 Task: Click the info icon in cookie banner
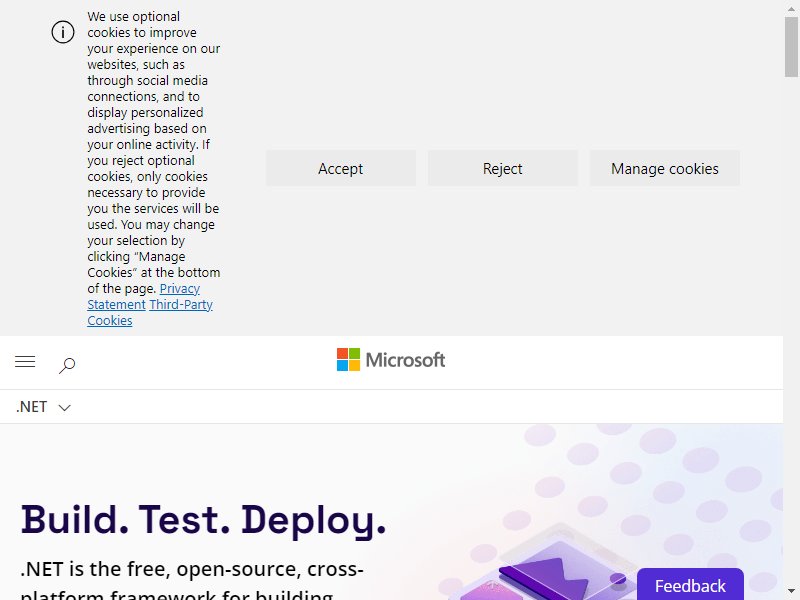pyautogui.click(x=63, y=32)
